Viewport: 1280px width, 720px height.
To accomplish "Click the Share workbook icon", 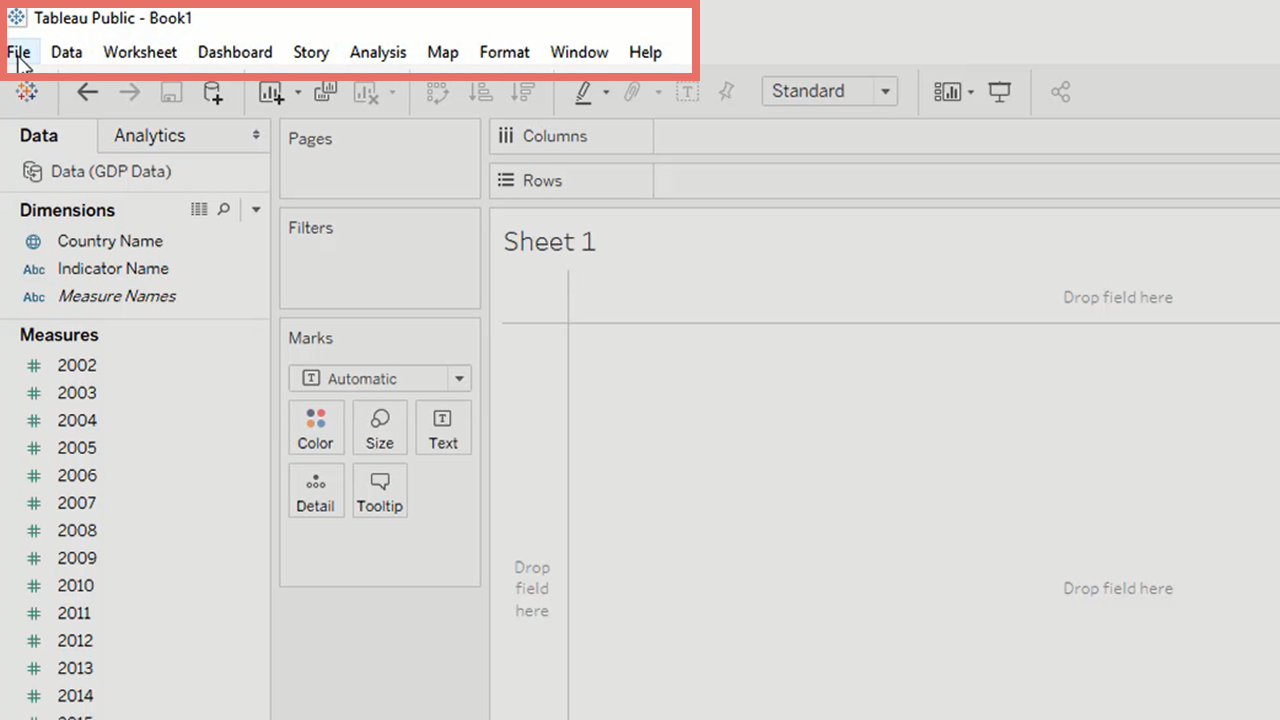I will pyautogui.click(x=1060, y=92).
